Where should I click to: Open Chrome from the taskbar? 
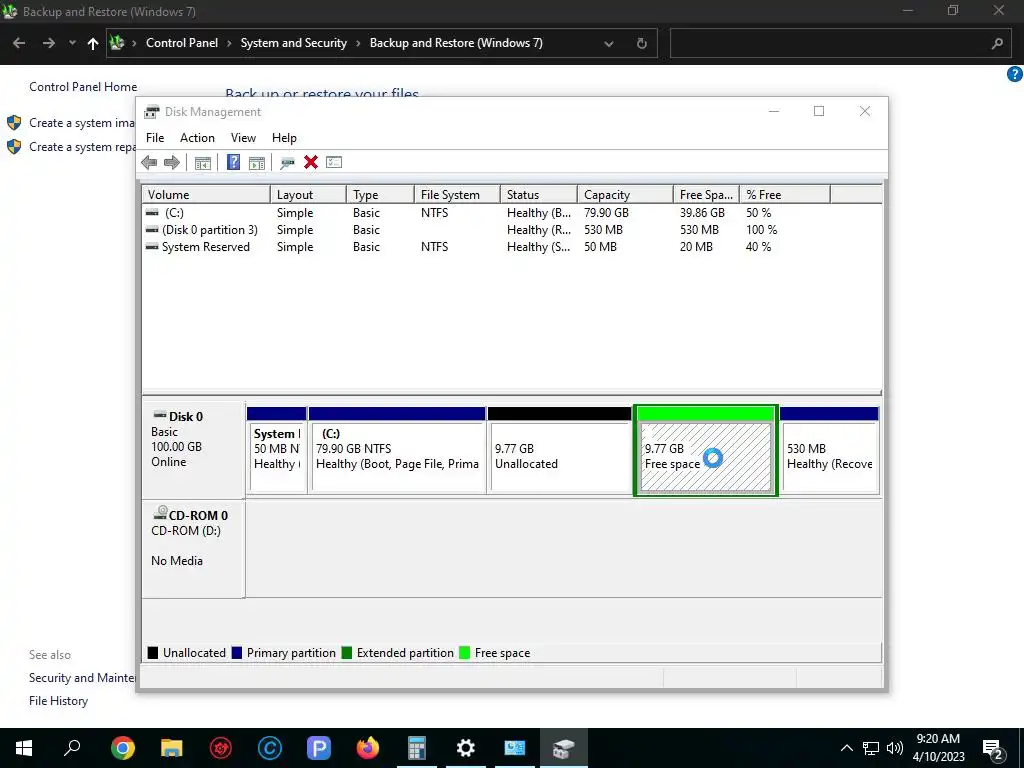coord(123,748)
